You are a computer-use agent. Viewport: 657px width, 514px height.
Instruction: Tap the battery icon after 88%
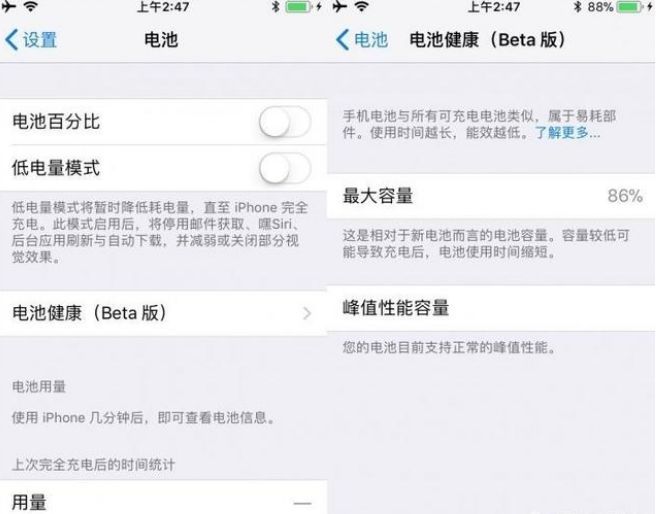coord(630,7)
